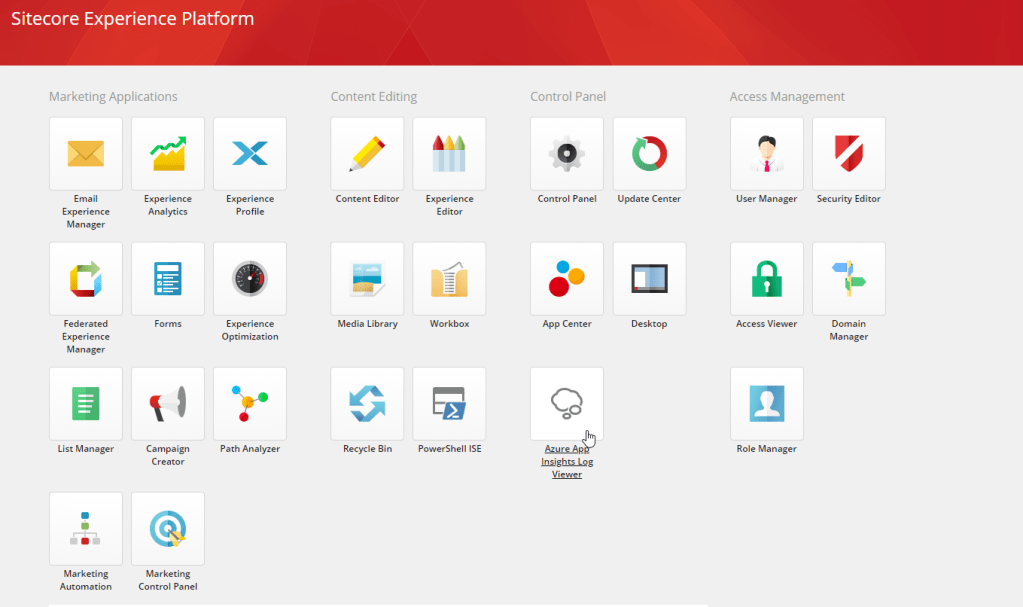Open the Content Editor

[367, 153]
